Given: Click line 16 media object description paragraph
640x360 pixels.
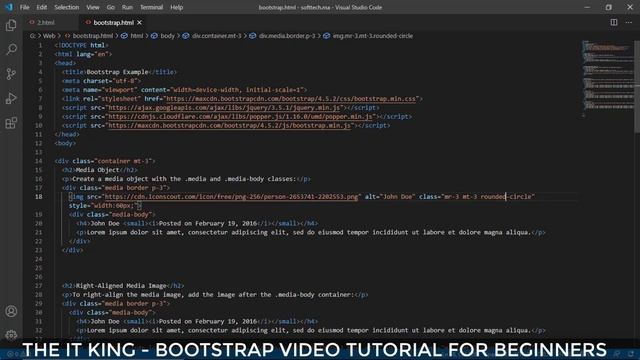Looking at the screenshot, I should click(x=186, y=179).
